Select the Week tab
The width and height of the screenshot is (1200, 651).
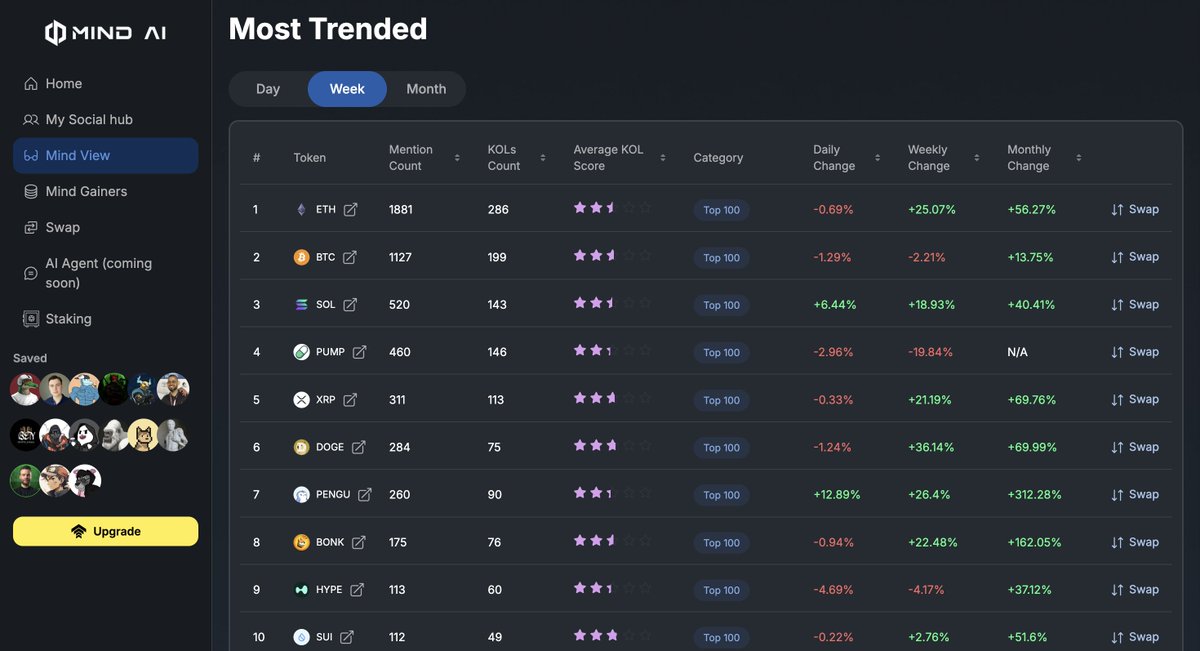347,89
